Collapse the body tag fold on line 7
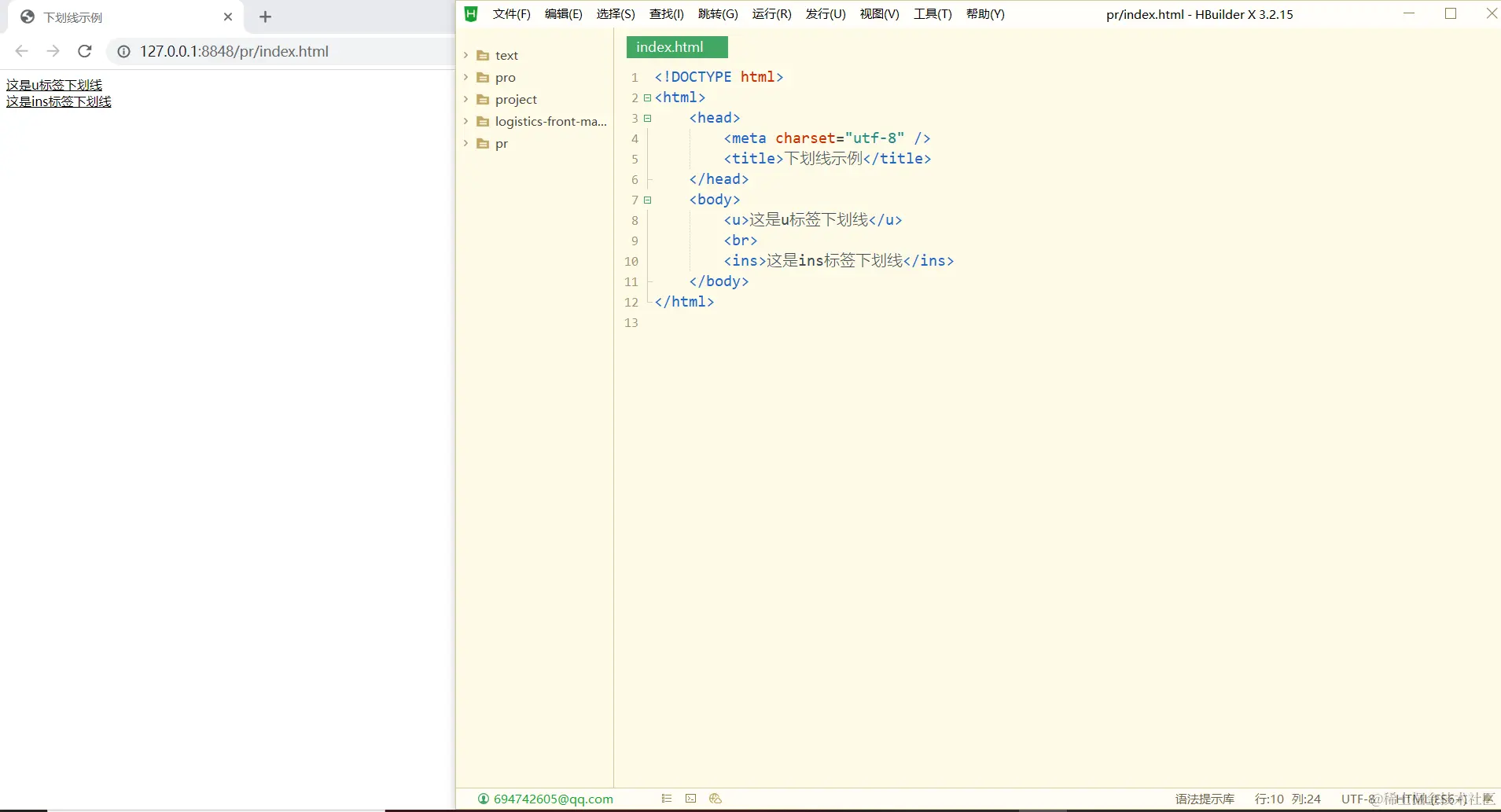The image size is (1501, 812). pyautogui.click(x=648, y=200)
